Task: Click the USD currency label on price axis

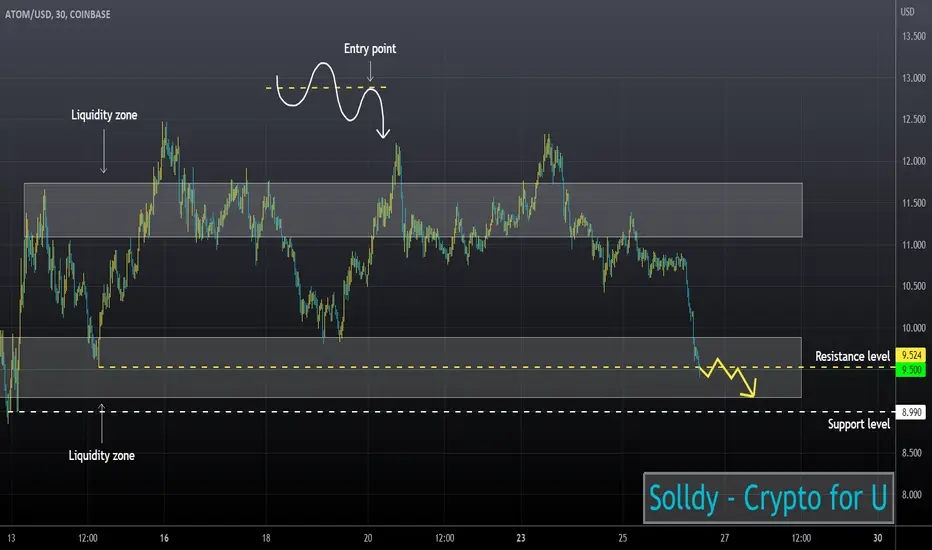Action: click(x=907, y=12)
